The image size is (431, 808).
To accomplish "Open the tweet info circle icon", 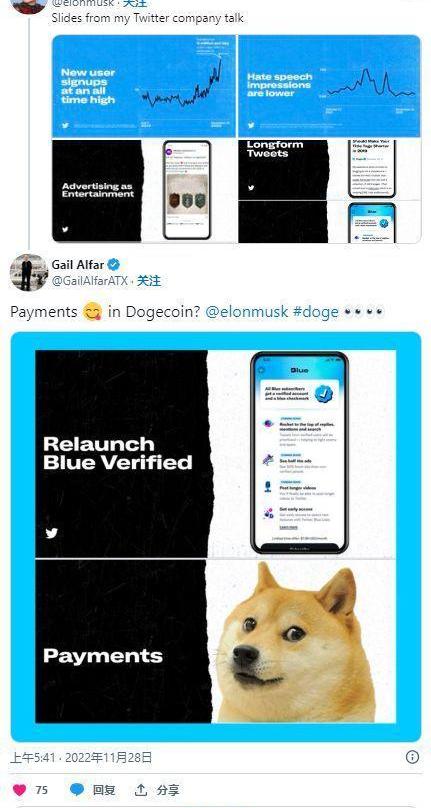I will tap(412, 756).
